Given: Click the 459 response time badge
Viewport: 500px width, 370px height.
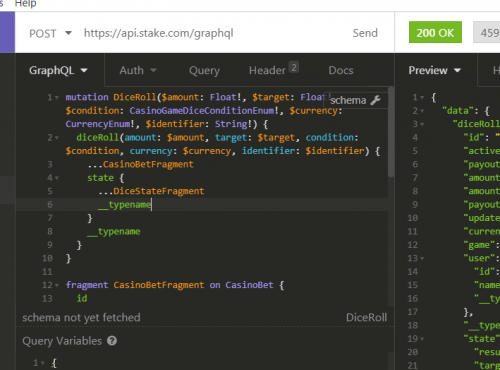Looking at the screenshot, I should (x=487, y=32).
